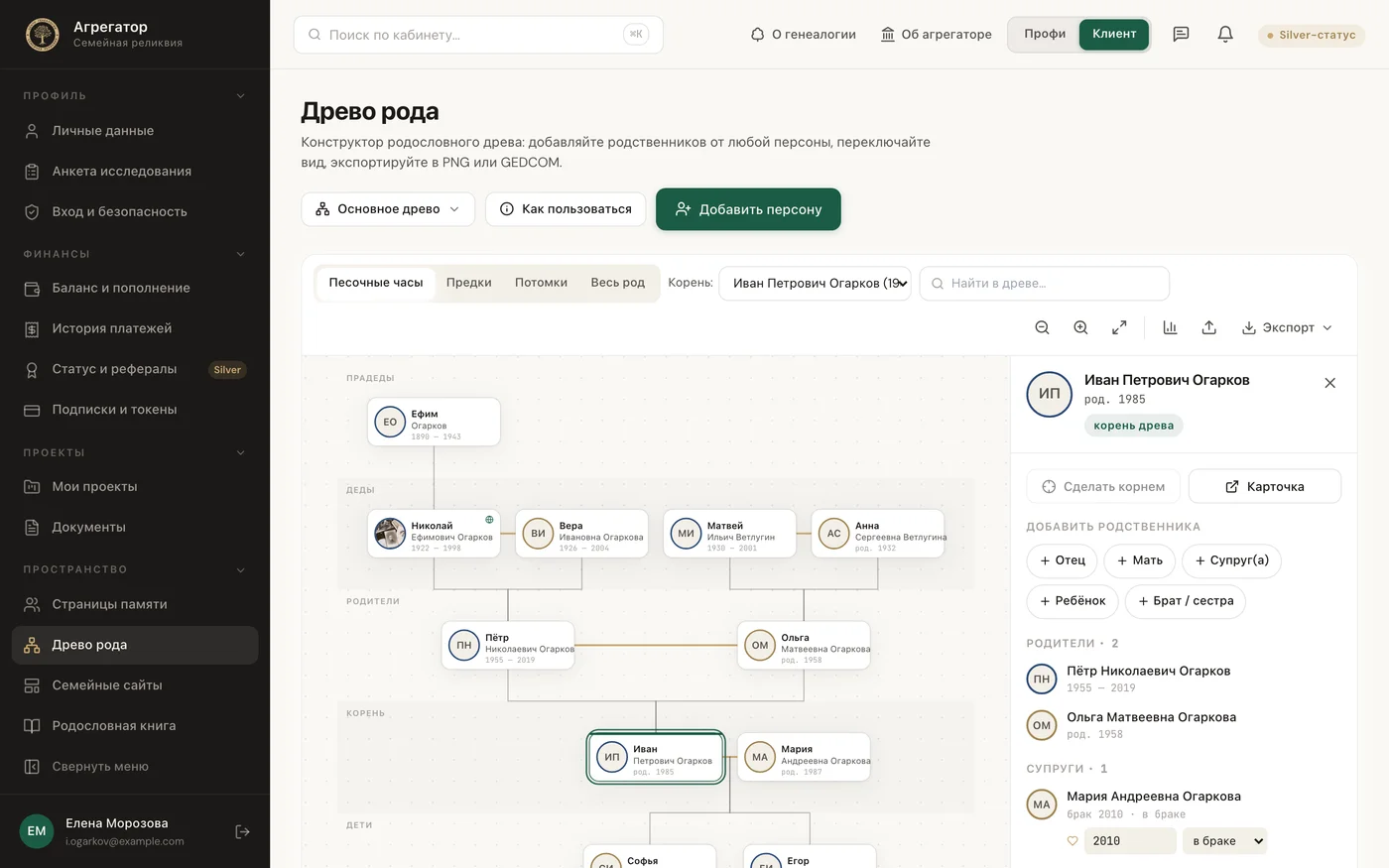The height and width of the screenshot is (868, 1389).
Task: Click the zoom in magnifier icon
Action: coord(1080,327)
